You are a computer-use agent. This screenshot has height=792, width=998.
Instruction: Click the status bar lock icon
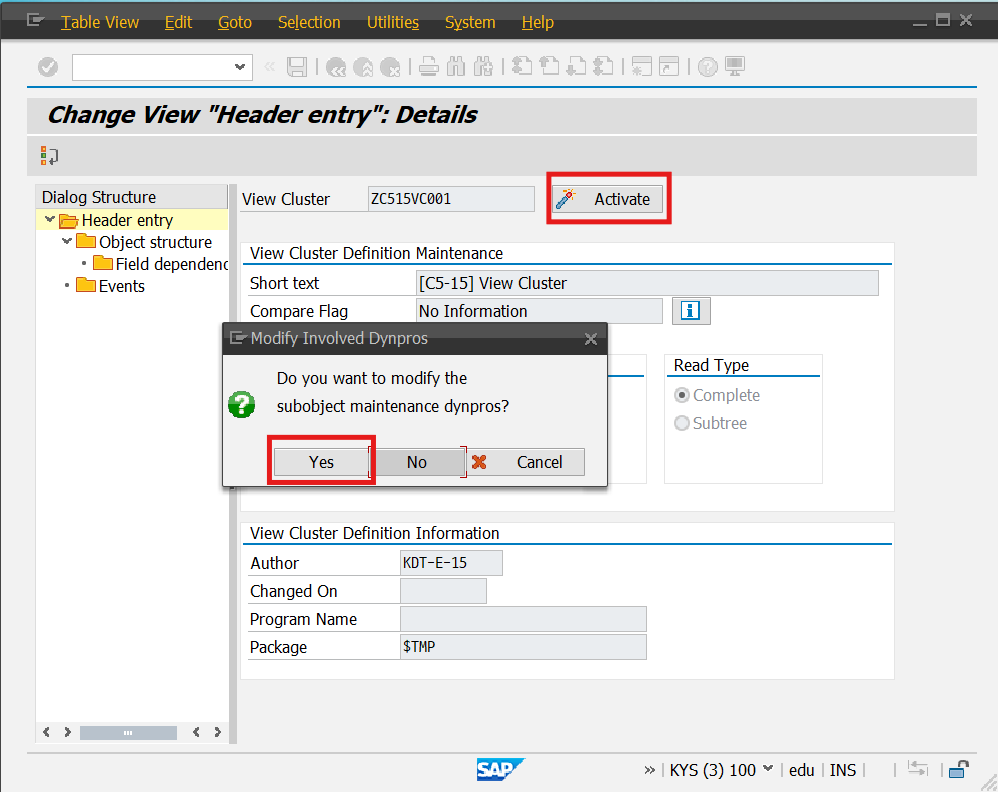tap(958, 770)
